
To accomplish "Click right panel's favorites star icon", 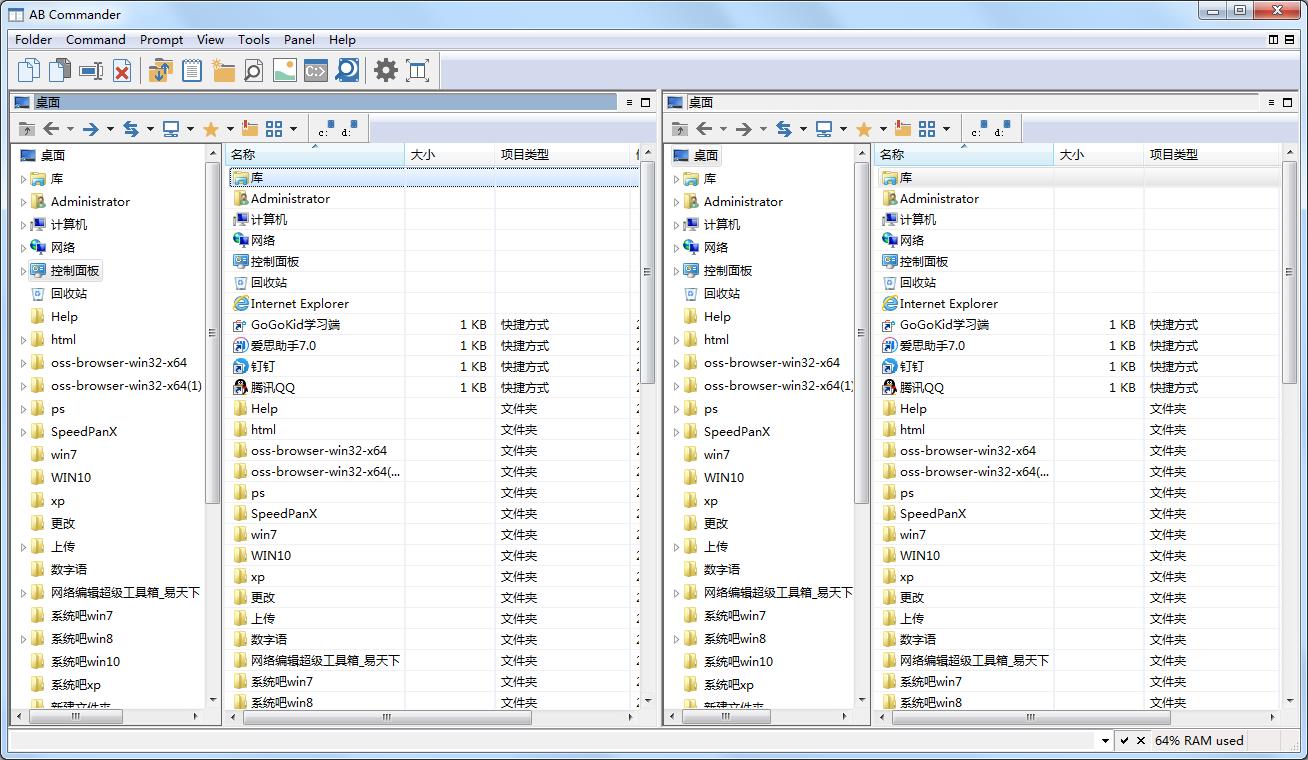I will [x=864, y=129].
